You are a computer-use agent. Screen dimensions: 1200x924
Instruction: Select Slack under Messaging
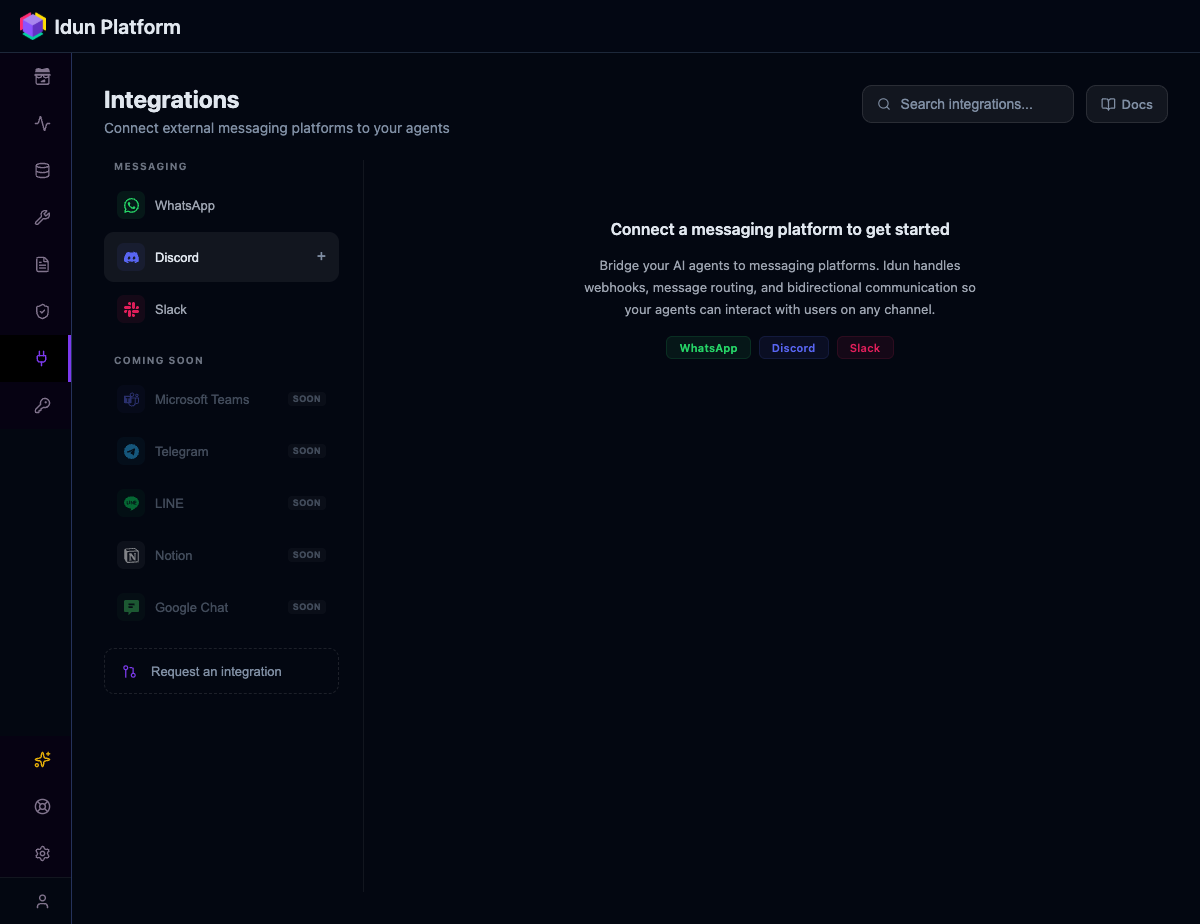click(170, 309)
